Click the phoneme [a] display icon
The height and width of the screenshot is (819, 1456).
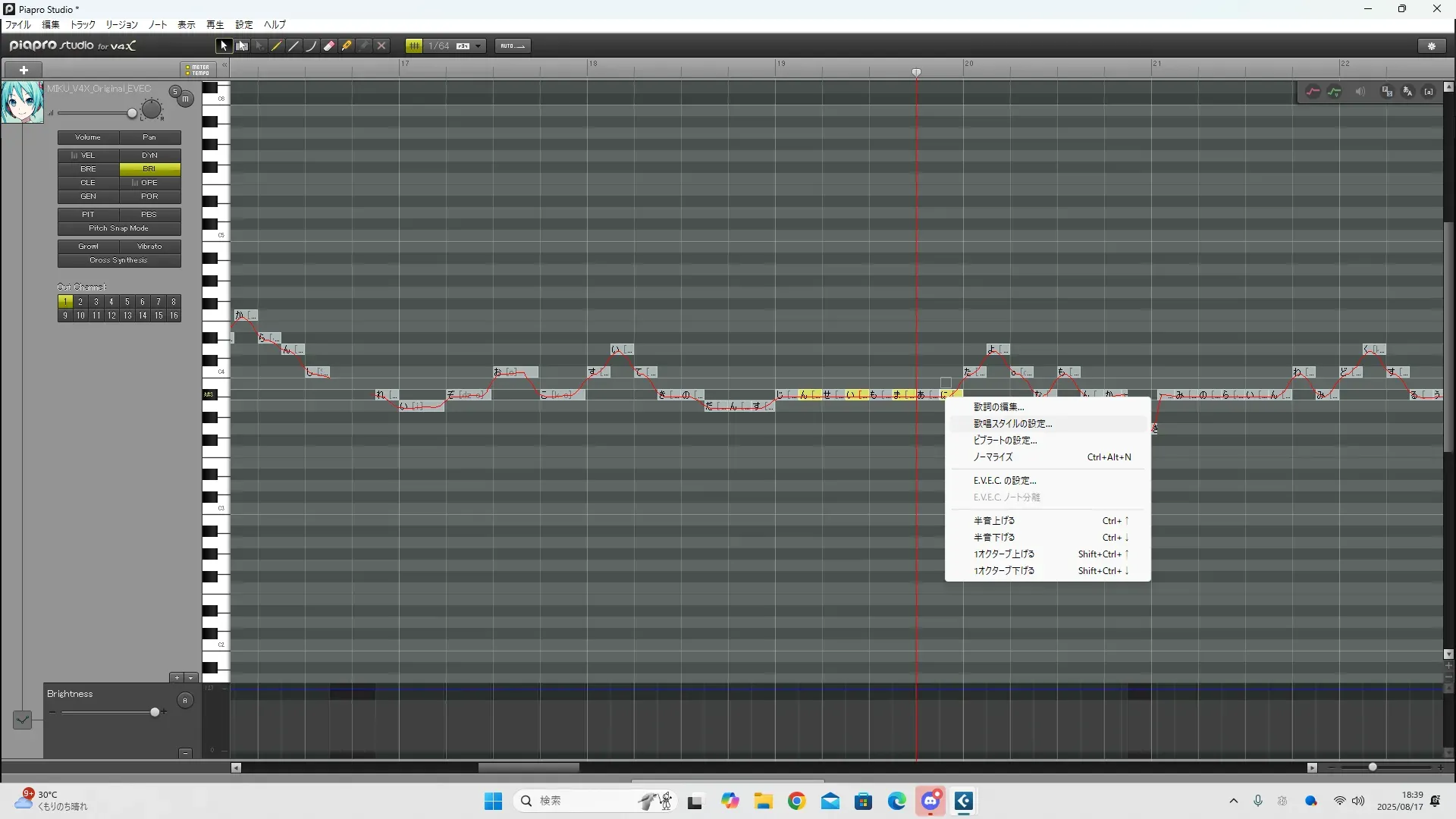1429,92
